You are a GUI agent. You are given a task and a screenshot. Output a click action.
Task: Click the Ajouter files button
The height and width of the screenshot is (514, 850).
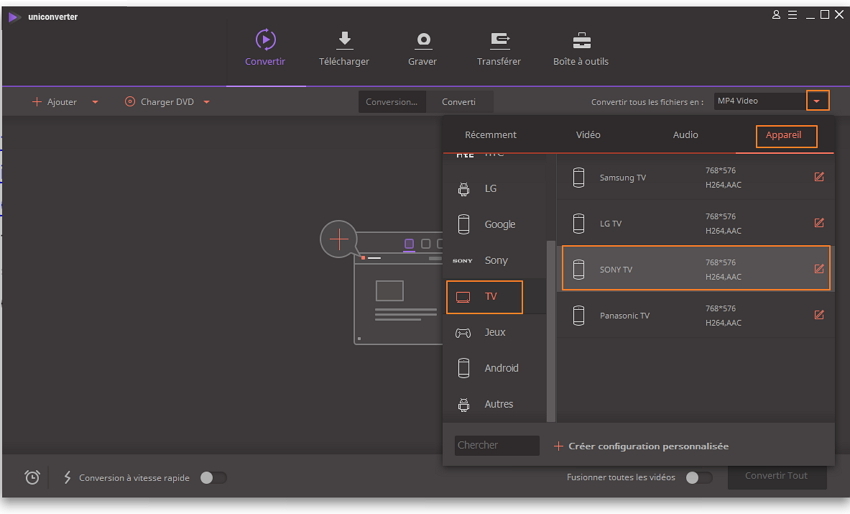pyautogui.click(x=55, y=102)
